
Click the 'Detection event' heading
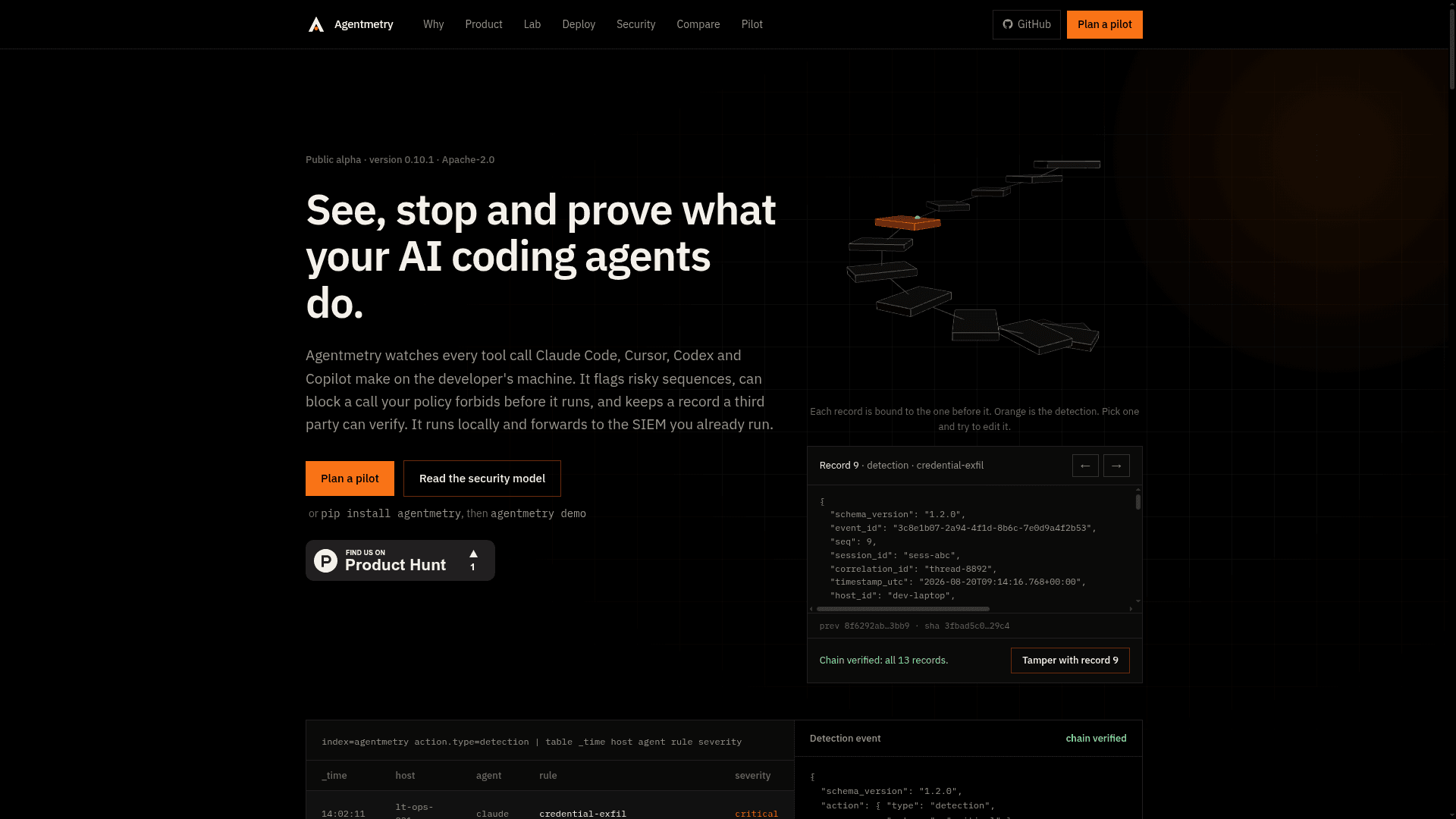click(x=845, y=739)
